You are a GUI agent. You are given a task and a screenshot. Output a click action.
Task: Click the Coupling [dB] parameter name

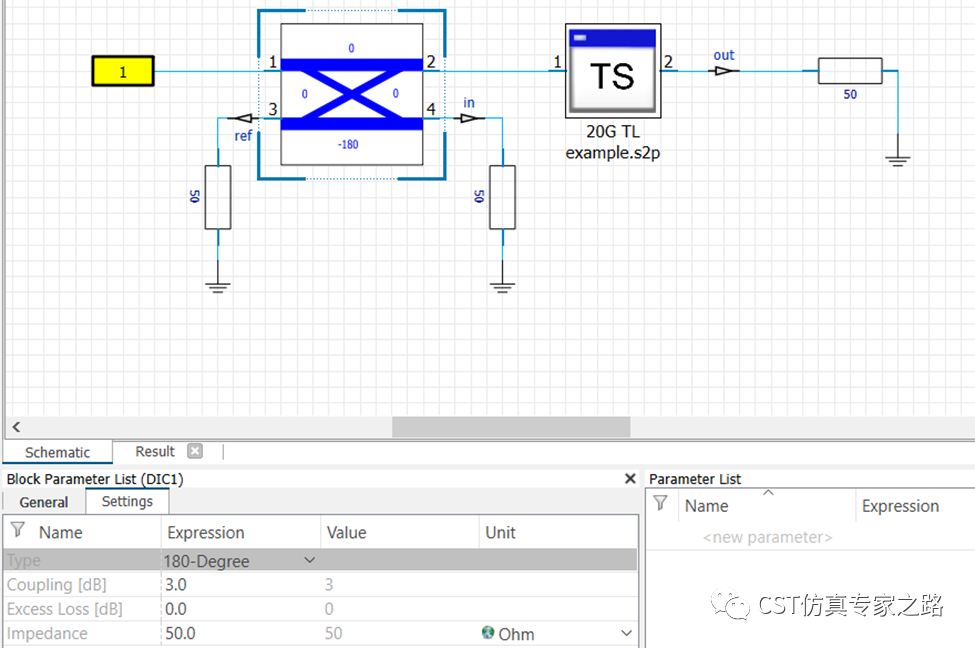(57, 585)
